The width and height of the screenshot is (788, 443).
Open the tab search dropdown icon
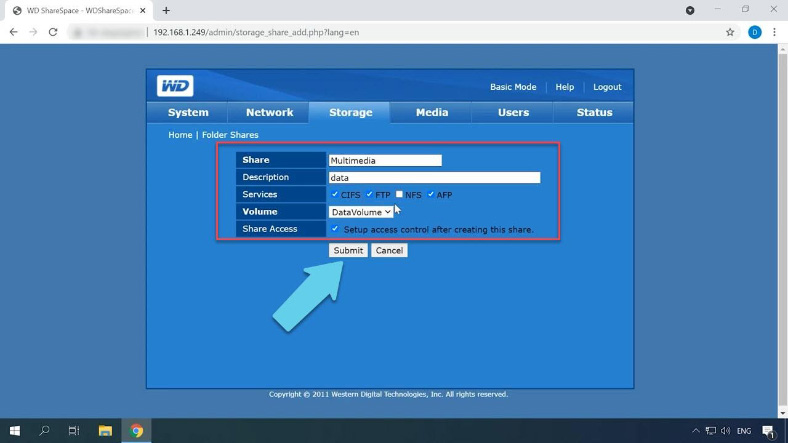click(x=690, y=10)
